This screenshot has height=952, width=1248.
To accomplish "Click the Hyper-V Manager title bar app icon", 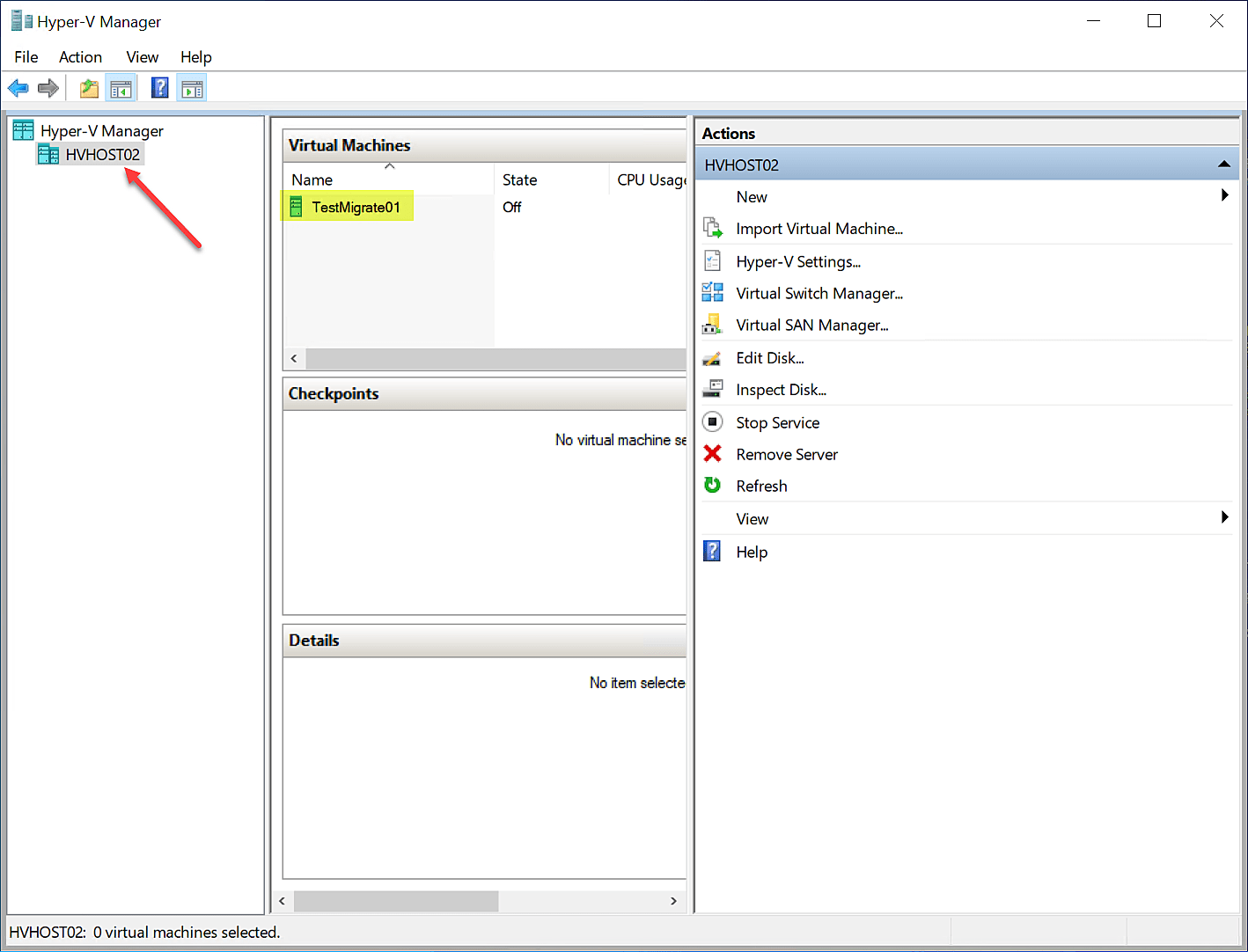I will click(x=22, y=20).
